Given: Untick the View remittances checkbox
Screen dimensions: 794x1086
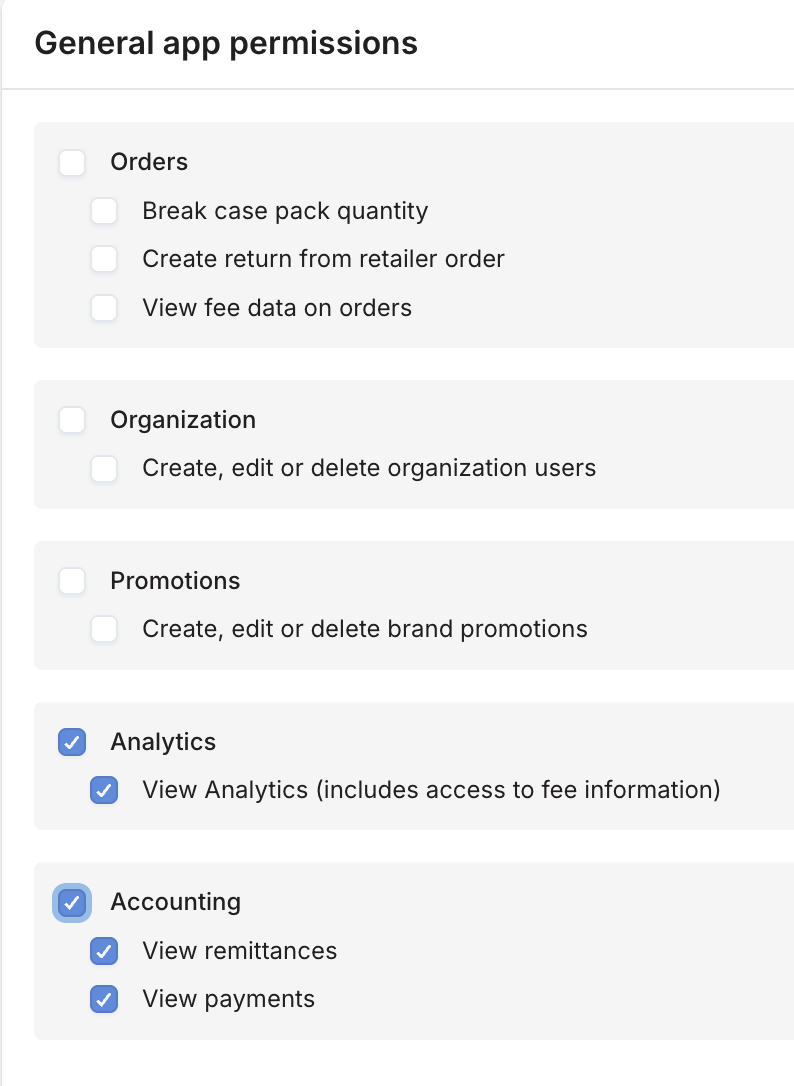Looking at the screenshot, I should [104, 952].
